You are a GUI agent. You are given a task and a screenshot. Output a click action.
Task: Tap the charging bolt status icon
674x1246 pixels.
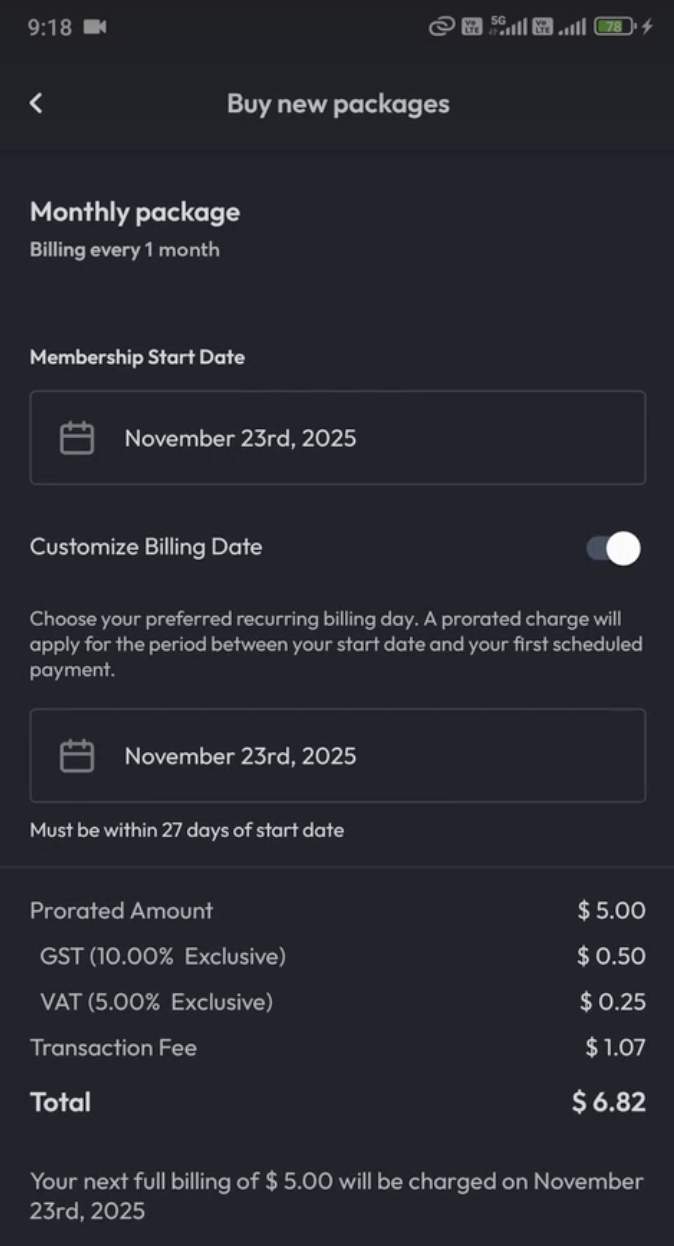647,28
